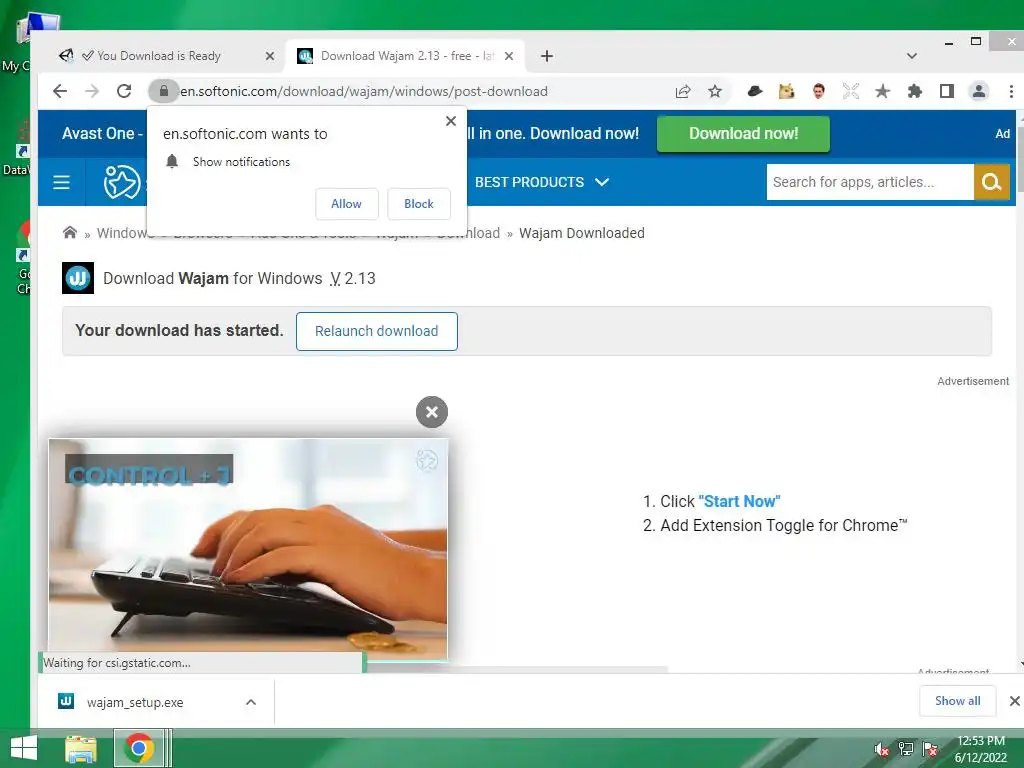Close the Download Wajam tab
The width and height of the screenshot is (1024, 768).
pos(509,56)
